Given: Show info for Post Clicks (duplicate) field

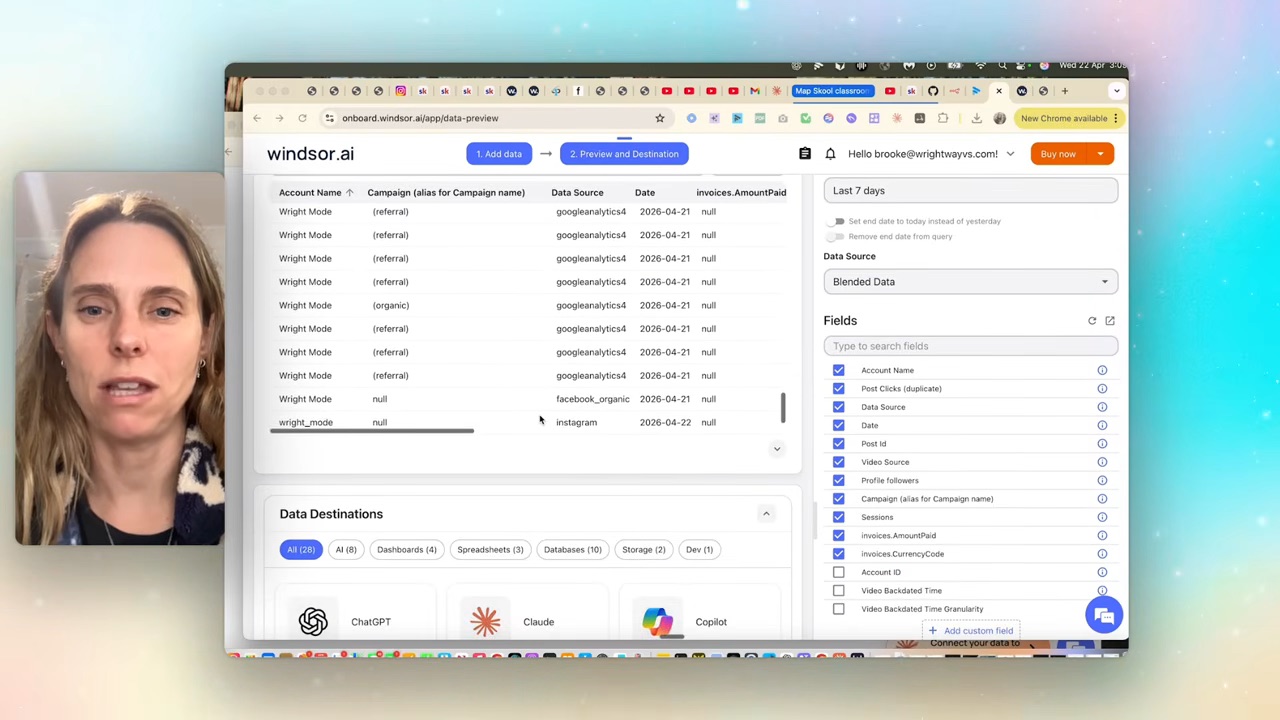Looking at the screenshot, I should coord(1102,389).
